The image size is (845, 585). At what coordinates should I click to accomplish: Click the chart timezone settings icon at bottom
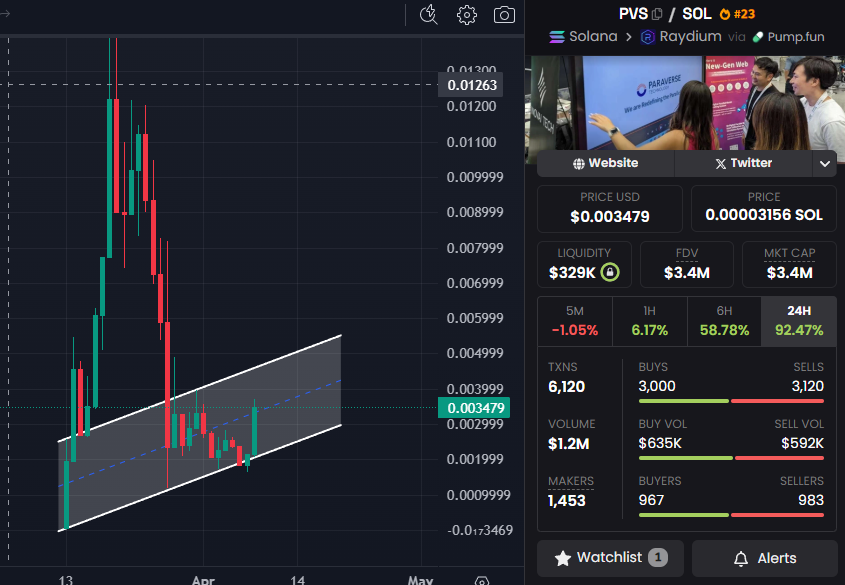click(x=482, y=581)
